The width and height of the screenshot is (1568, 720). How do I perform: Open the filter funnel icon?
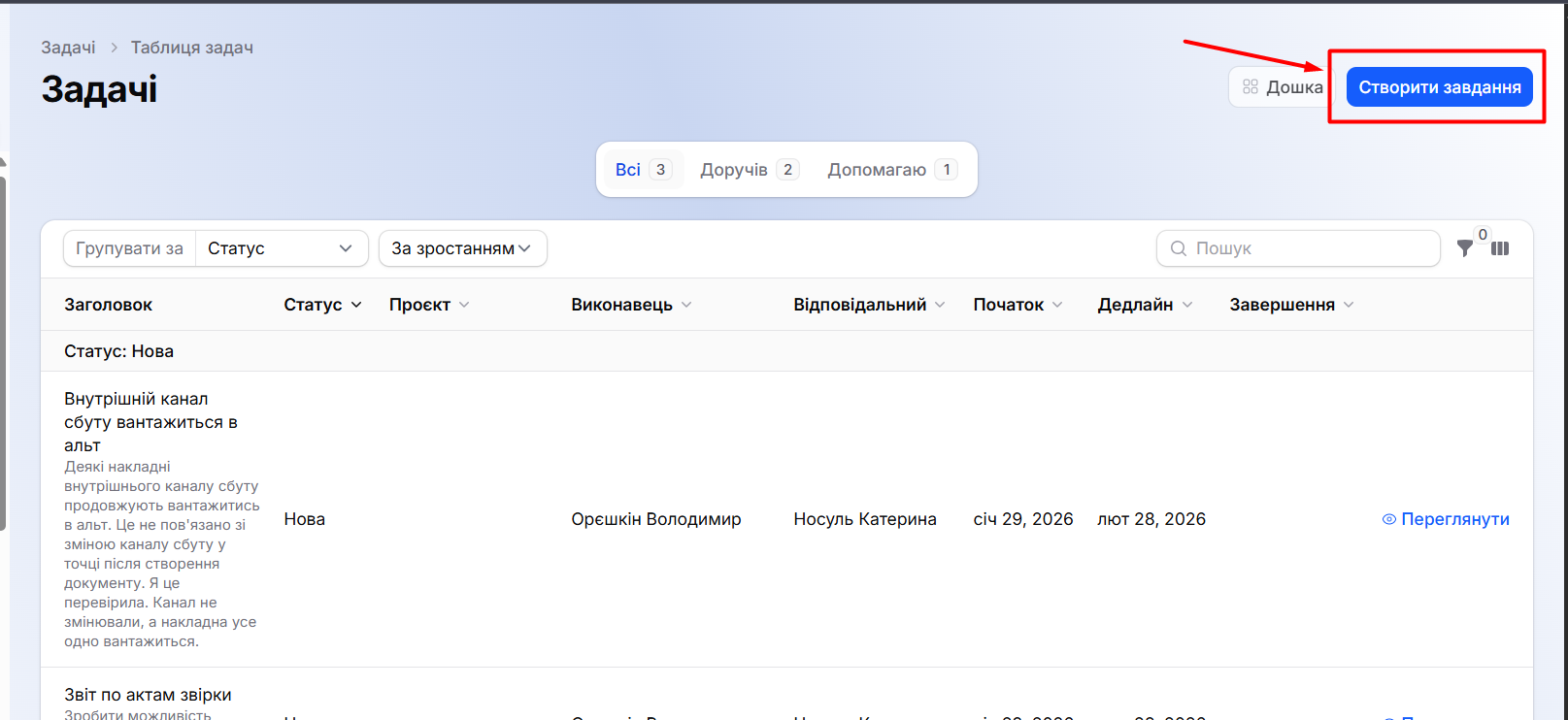(x=1465, y=248)
